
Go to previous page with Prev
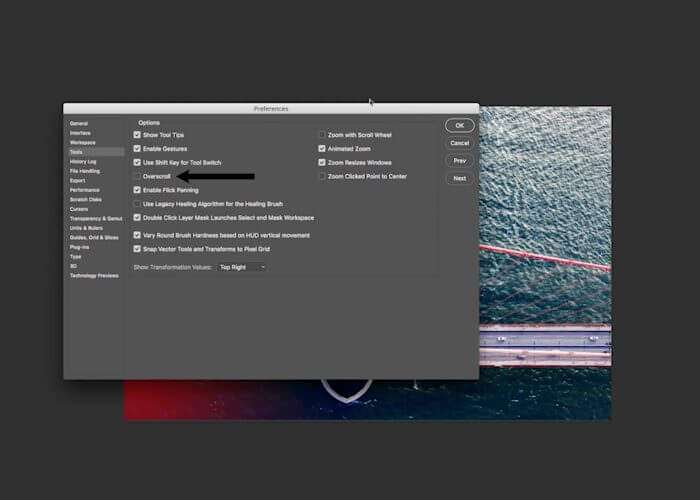pyautogui.click(x=460, y=161)
